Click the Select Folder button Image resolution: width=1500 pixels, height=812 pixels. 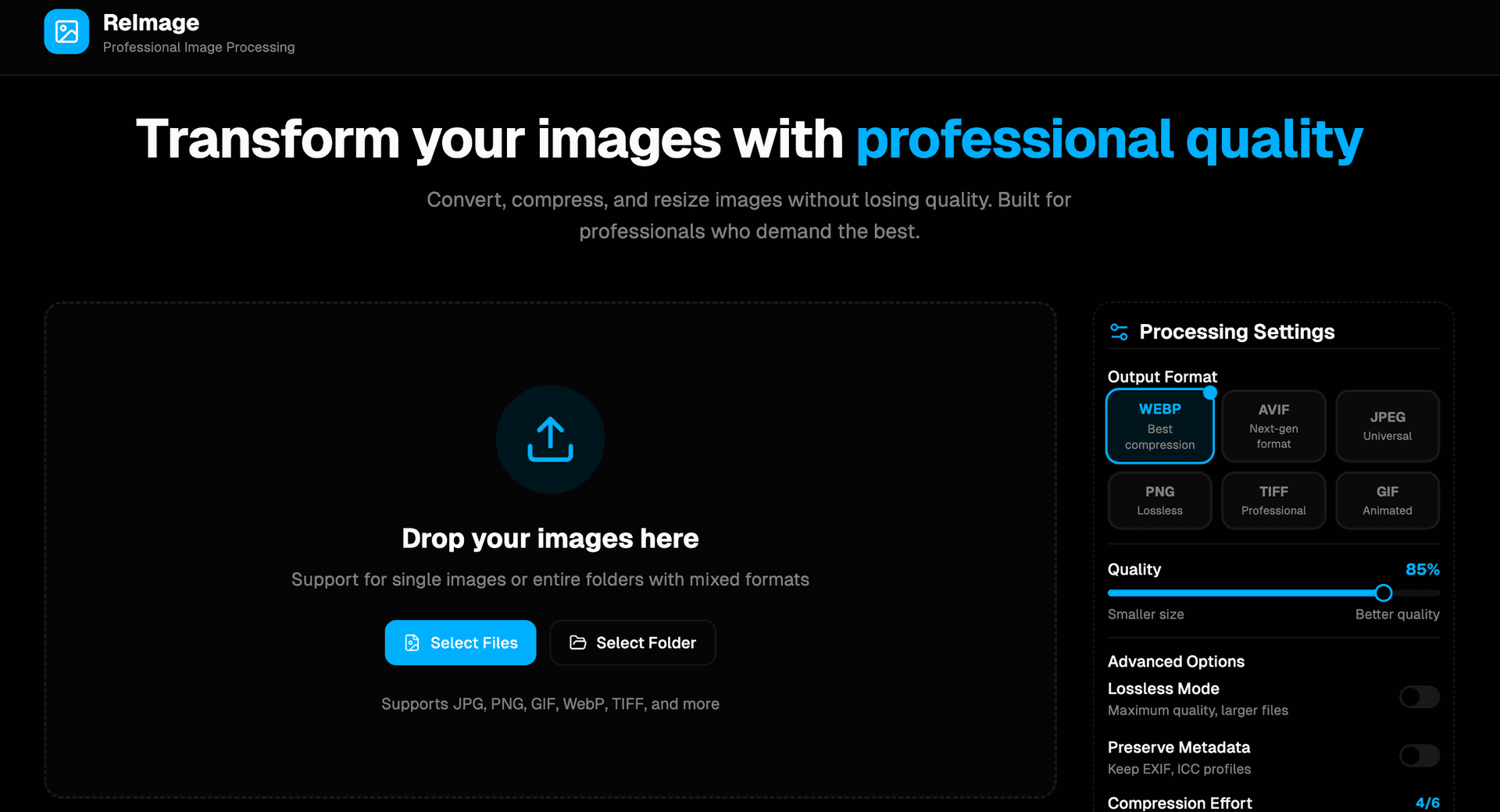click(x=633, y=643)
